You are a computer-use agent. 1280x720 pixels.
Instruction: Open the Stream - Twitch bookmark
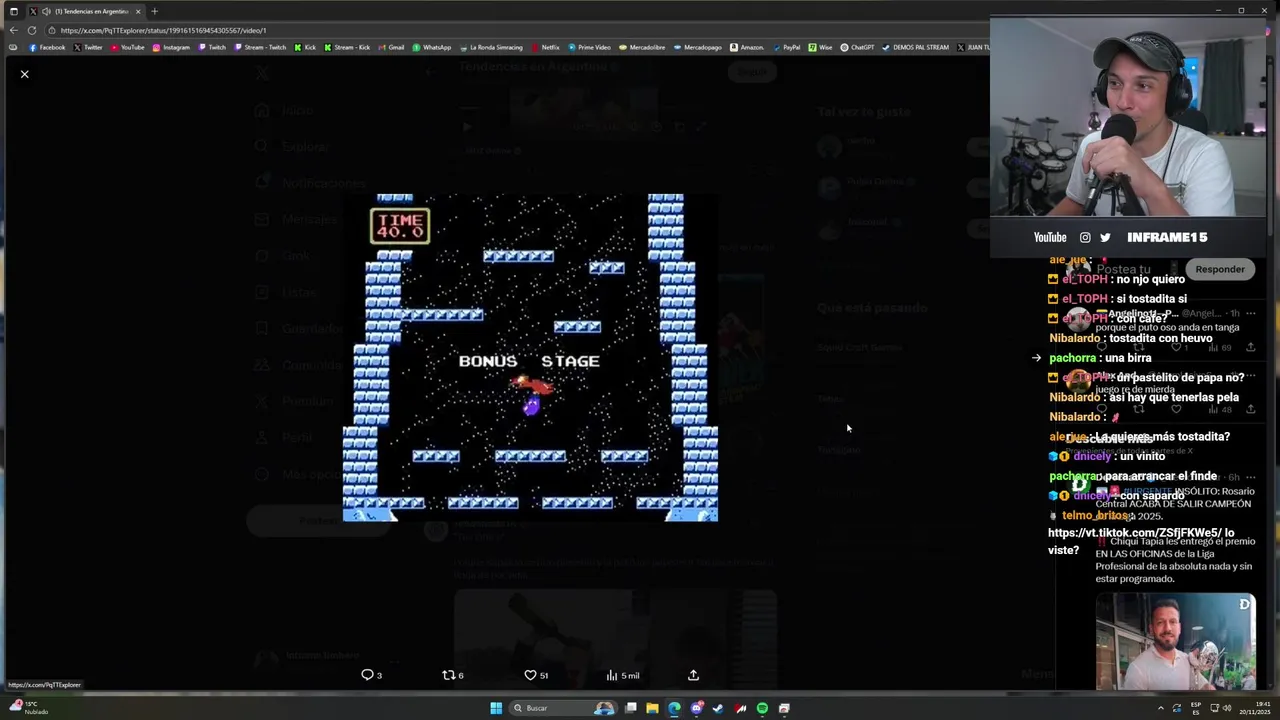pyautogui.click(x=260, y=47)
